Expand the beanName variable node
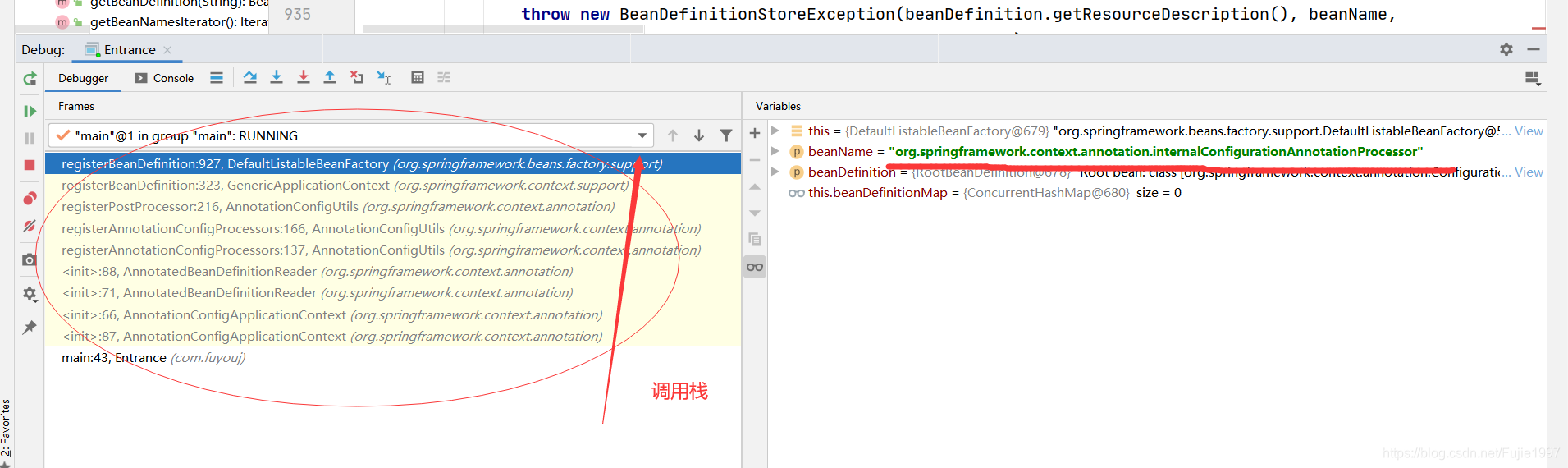1568x468 pixels. 775,151
